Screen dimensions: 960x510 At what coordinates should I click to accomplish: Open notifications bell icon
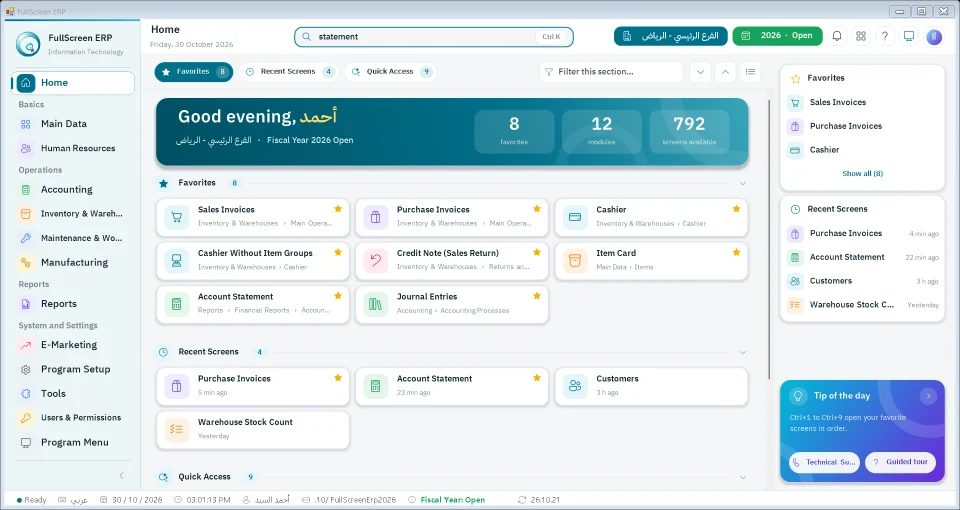[x=836, y=36]
